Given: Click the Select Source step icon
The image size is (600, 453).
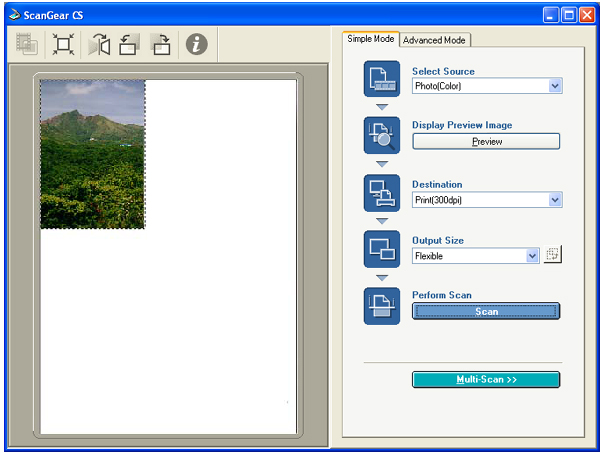Looking at the screenshot, I should click(x=382, y=78).
